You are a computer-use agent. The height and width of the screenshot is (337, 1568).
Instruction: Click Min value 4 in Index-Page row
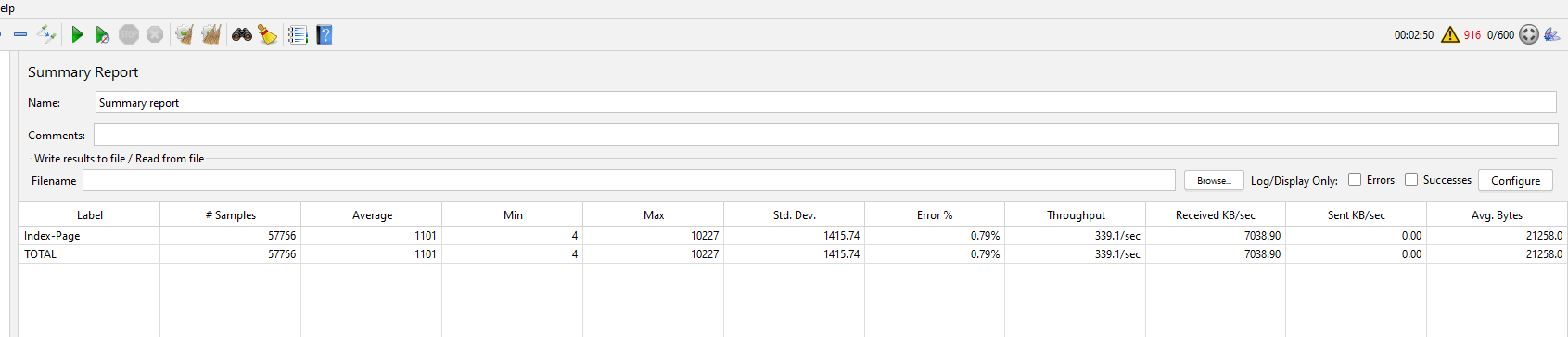575,236
